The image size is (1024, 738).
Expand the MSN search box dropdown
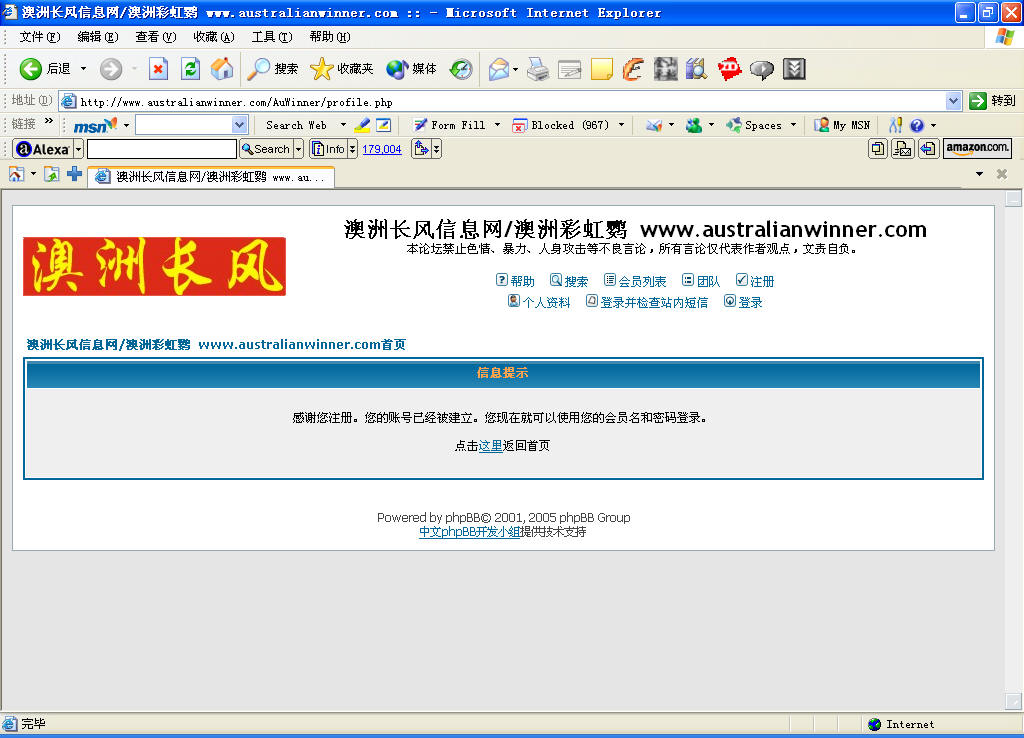tap(239, 125)
